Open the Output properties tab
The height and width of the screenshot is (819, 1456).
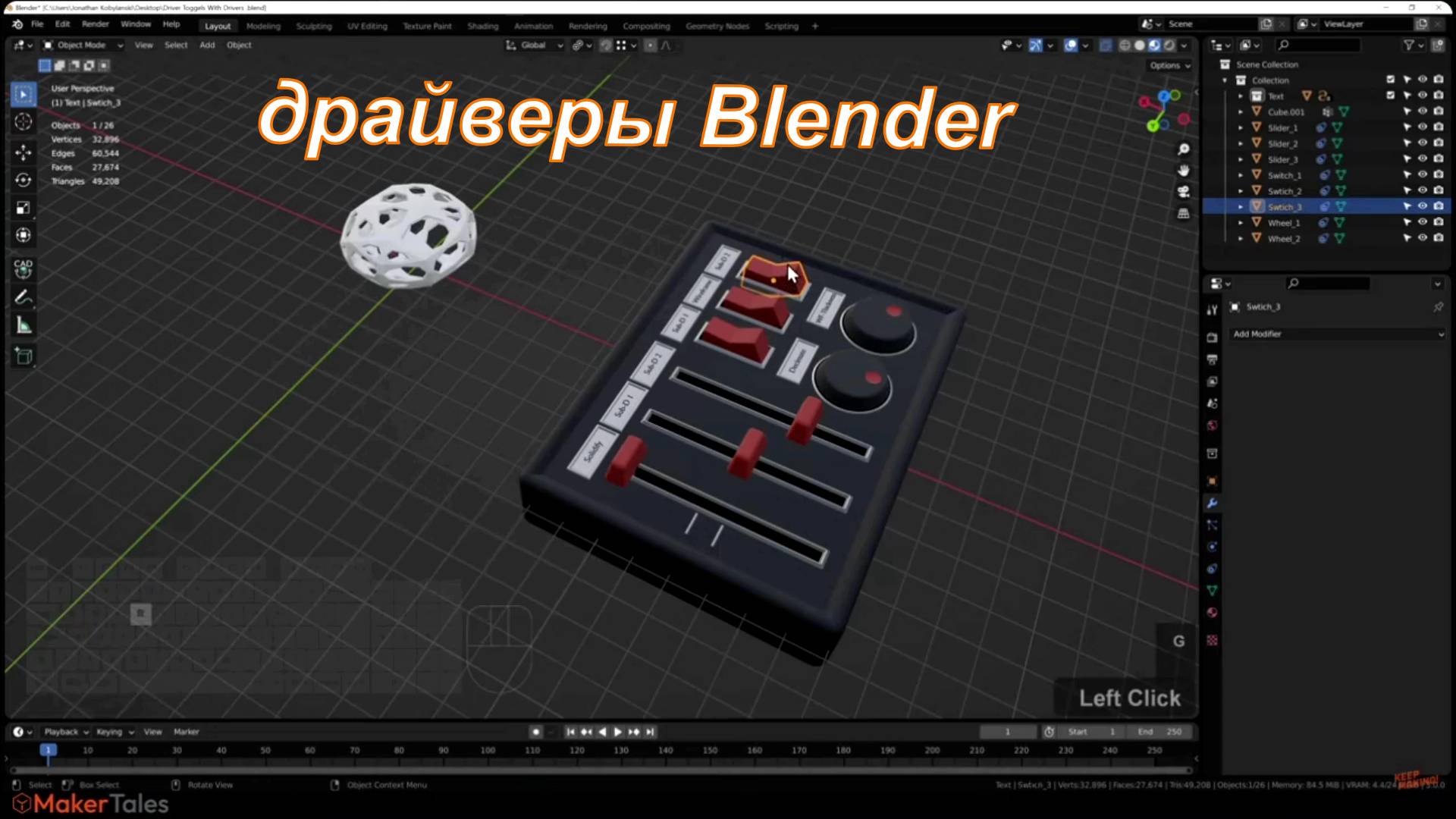(1212, 359)
